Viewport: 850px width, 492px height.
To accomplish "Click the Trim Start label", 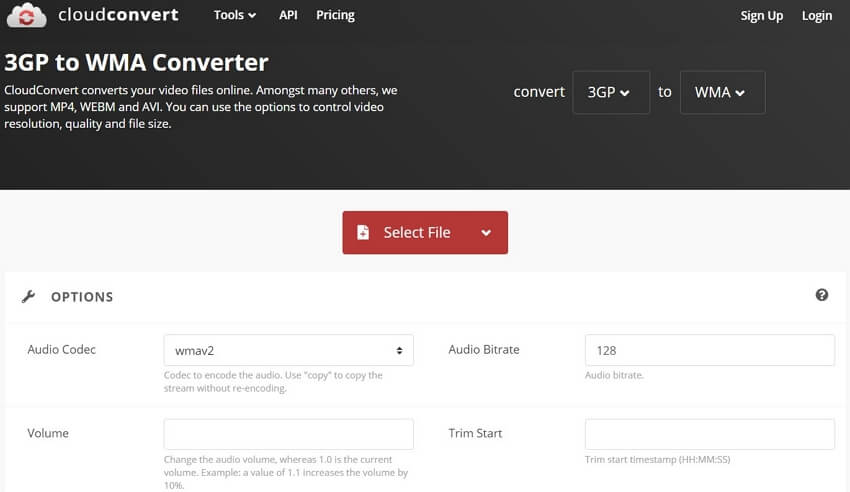I will coord(475,433).
